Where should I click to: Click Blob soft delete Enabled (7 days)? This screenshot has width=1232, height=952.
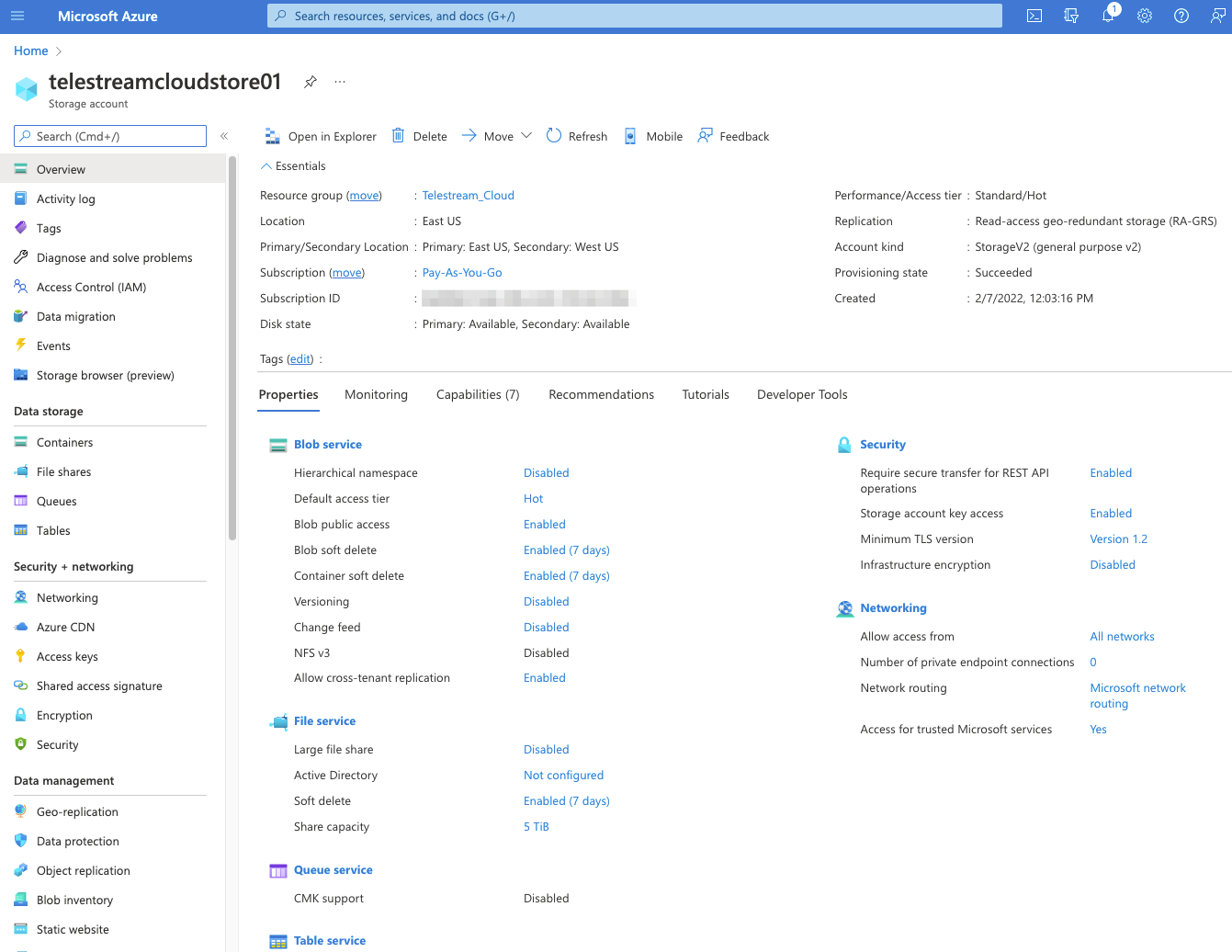pyautogui.click(x=567, y=550)
